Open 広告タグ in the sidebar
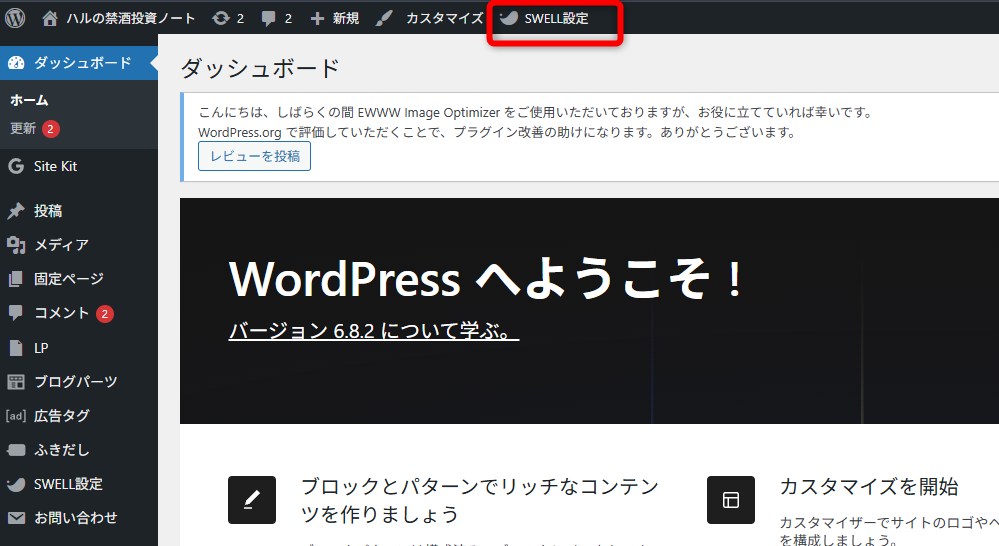 [62, 416]
